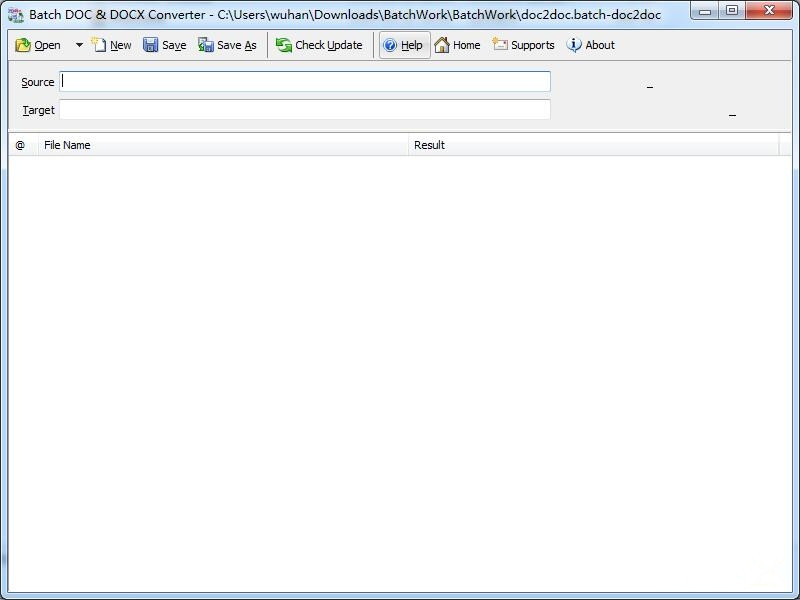Minimize the converter window
The width and height of the screenshot is (800, 600).
(x=706, y=11)
